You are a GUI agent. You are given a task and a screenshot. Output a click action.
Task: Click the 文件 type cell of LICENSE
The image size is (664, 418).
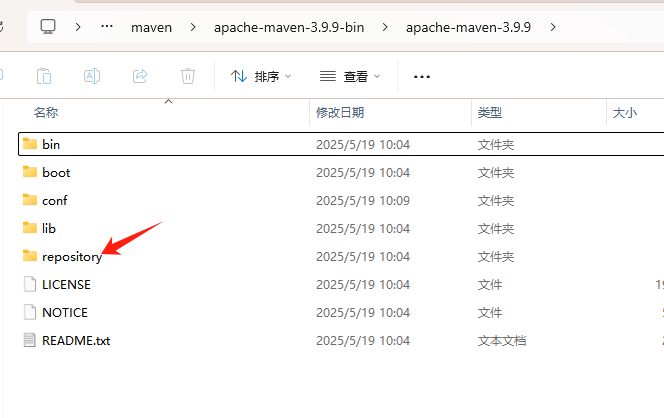pos(490,285)
